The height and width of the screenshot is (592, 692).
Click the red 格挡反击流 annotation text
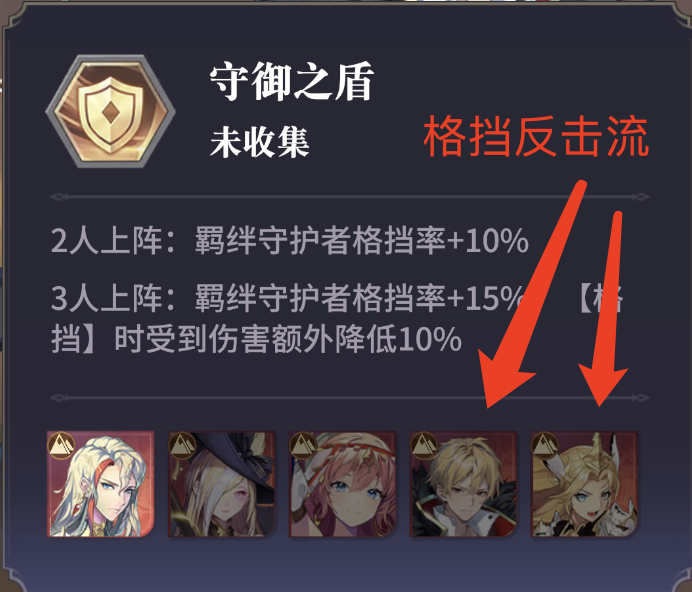tap(536, 136)
